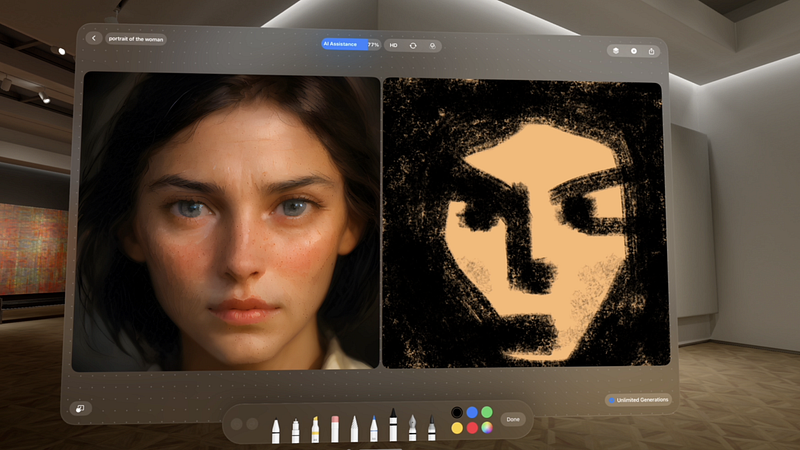Toggle the HD quality option
Viewport: 800px width, 450px height.
pos(393,45)
